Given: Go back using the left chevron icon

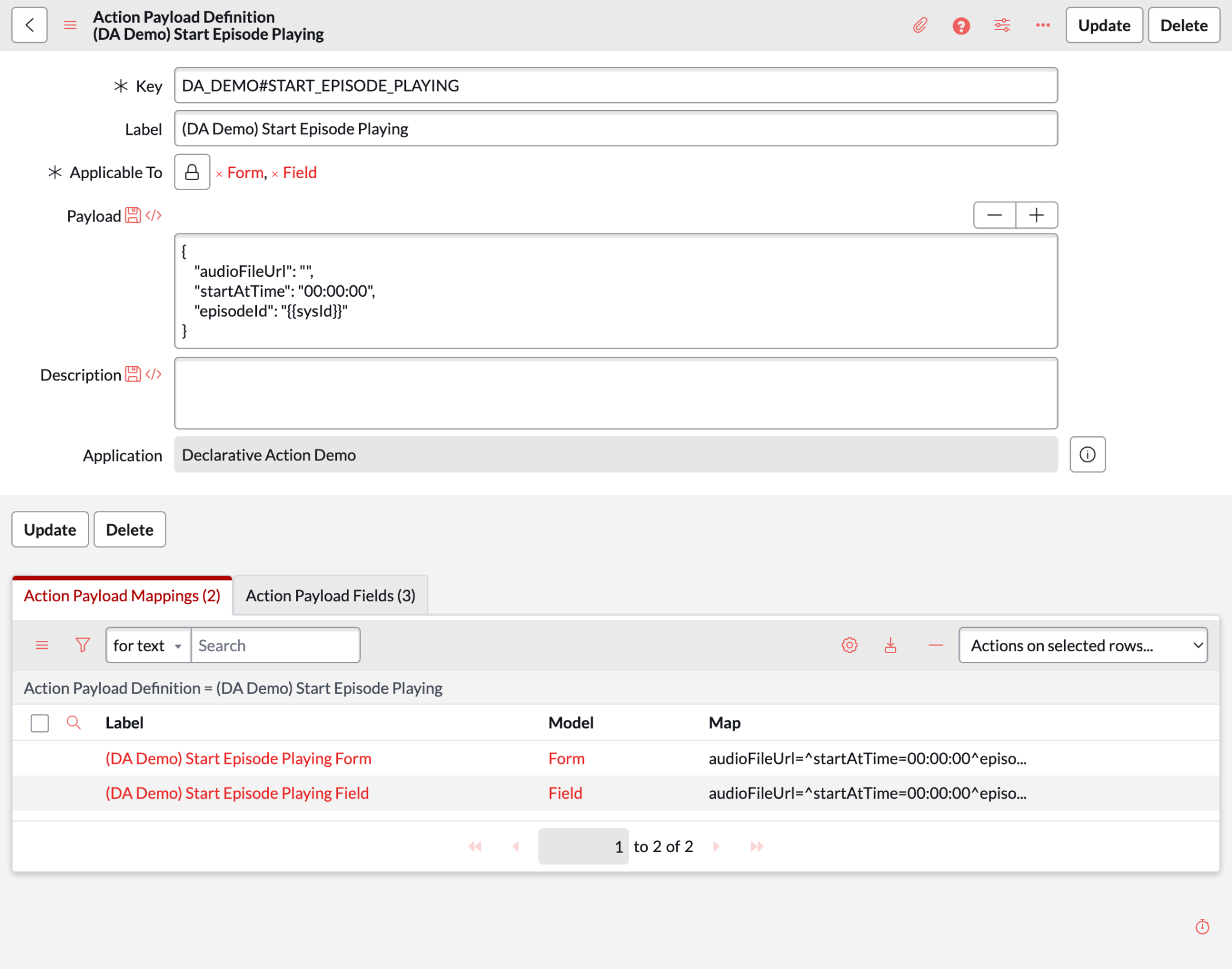Looking at the screenshot, I should (x=29, y=25).
